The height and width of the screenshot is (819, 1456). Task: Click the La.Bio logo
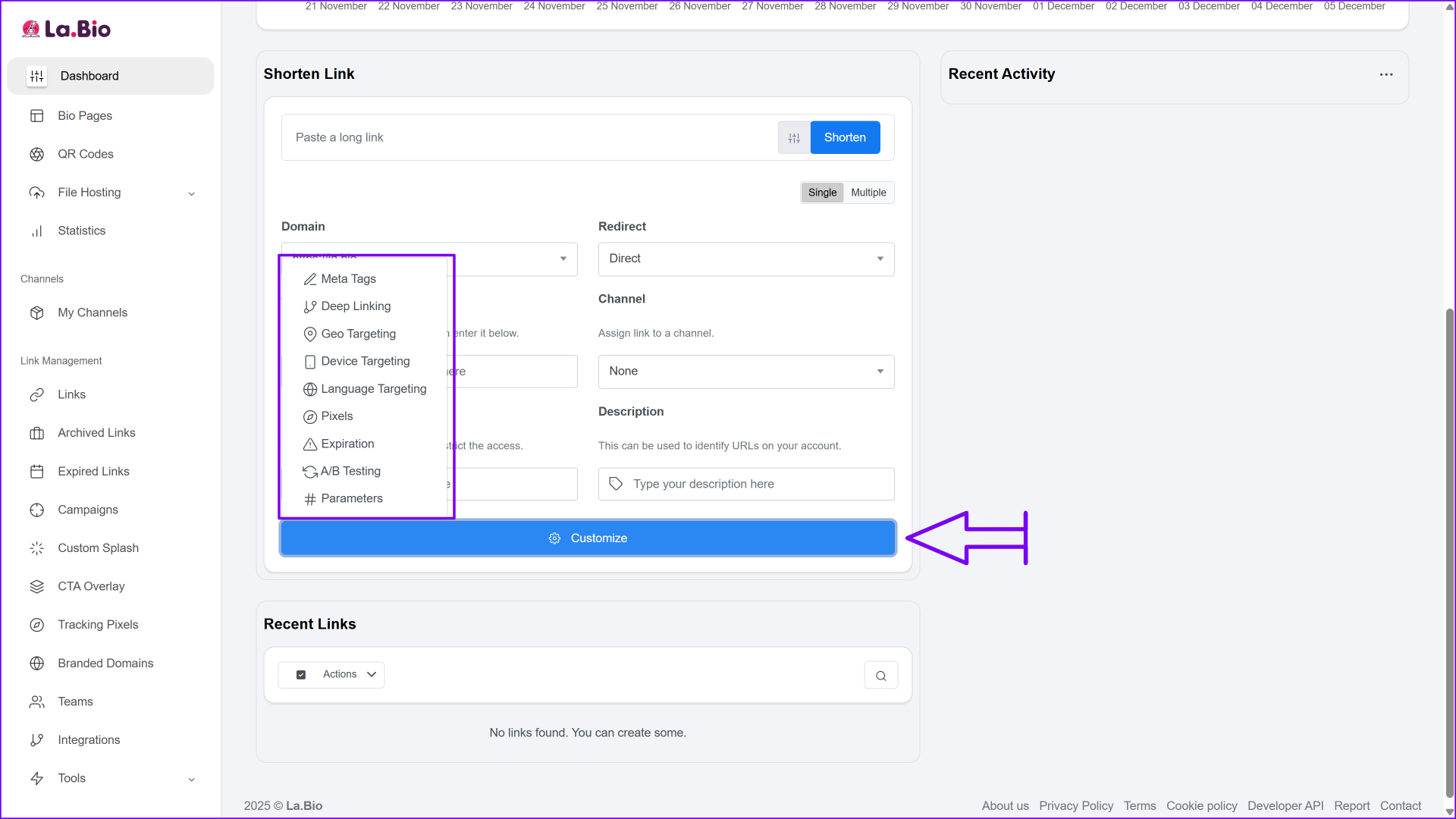pos(67,29)
